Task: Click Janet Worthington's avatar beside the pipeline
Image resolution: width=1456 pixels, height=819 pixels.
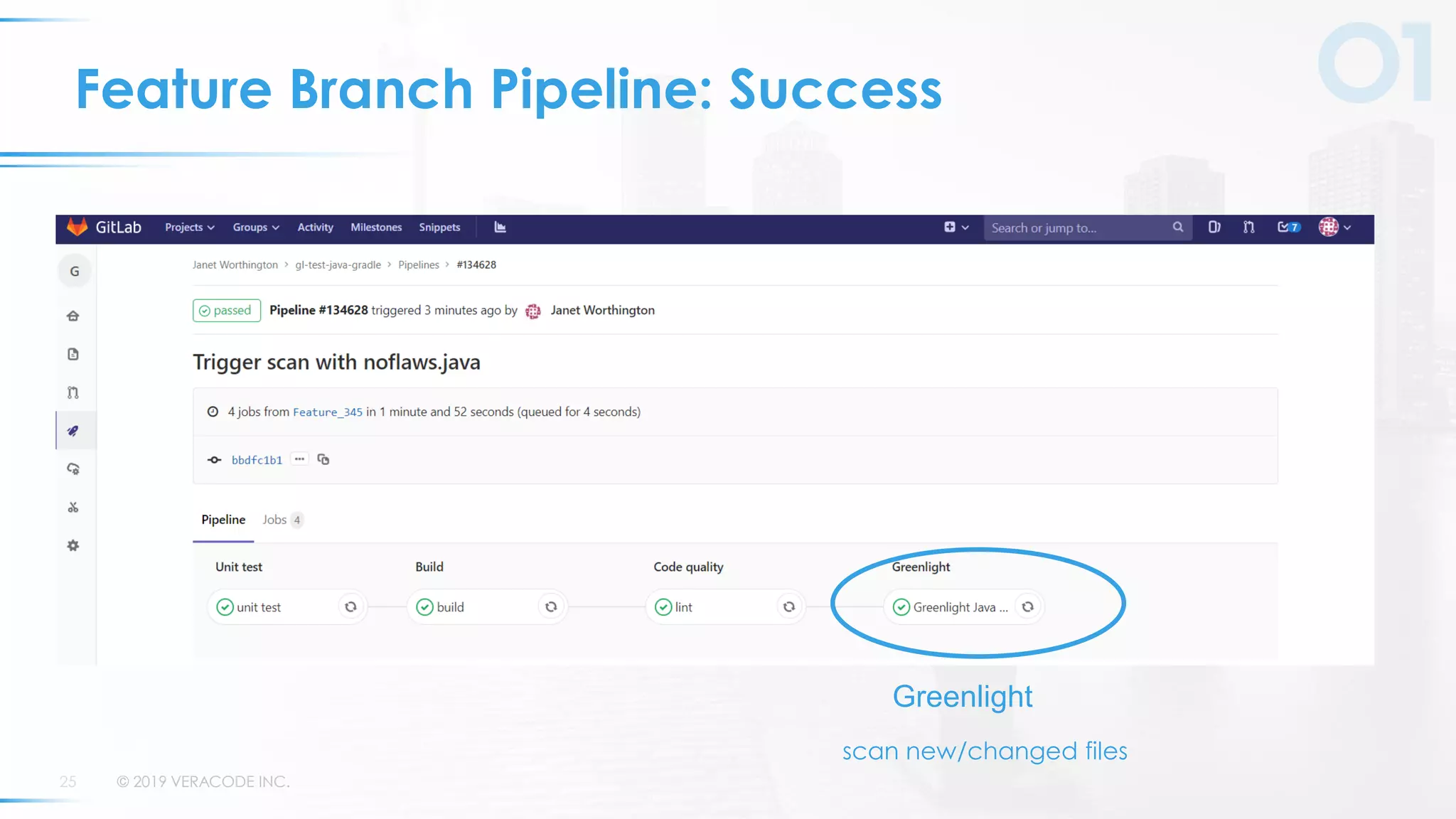Action: pos(533,311)
